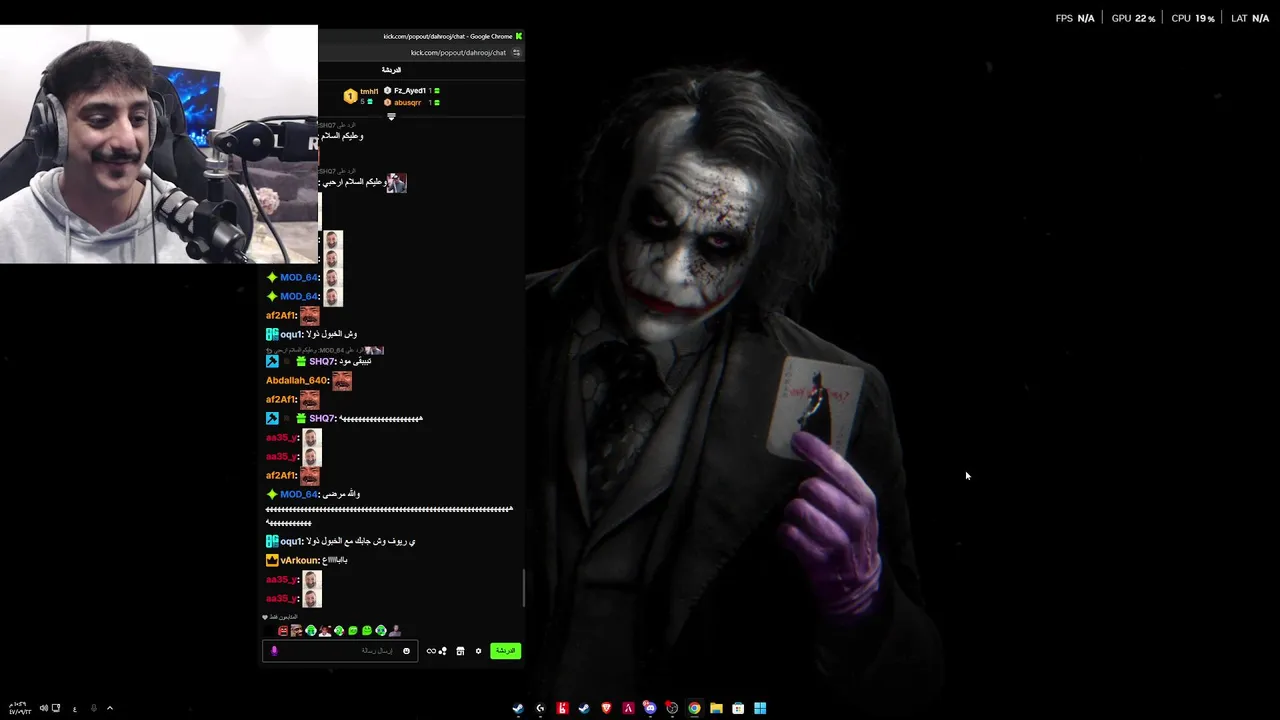1280x720 pixels.
Task: Click the send message input field
Action: (x=340, y=651)
